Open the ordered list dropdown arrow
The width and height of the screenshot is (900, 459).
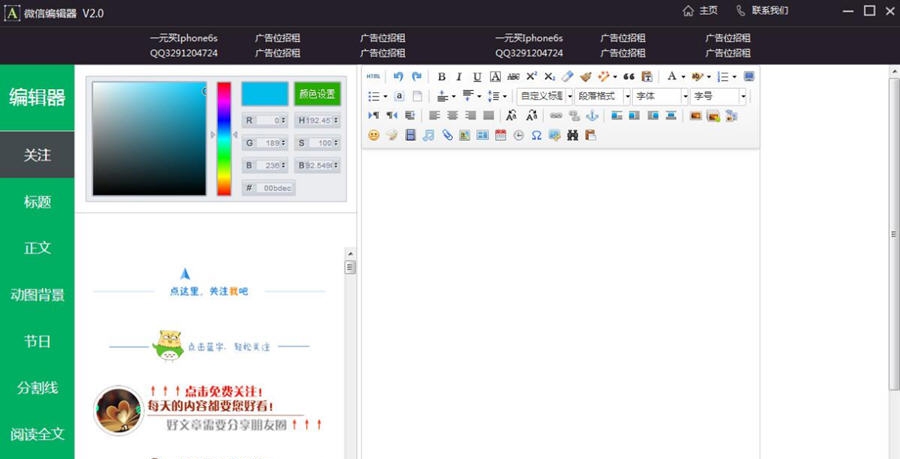[x=734, y=77]
